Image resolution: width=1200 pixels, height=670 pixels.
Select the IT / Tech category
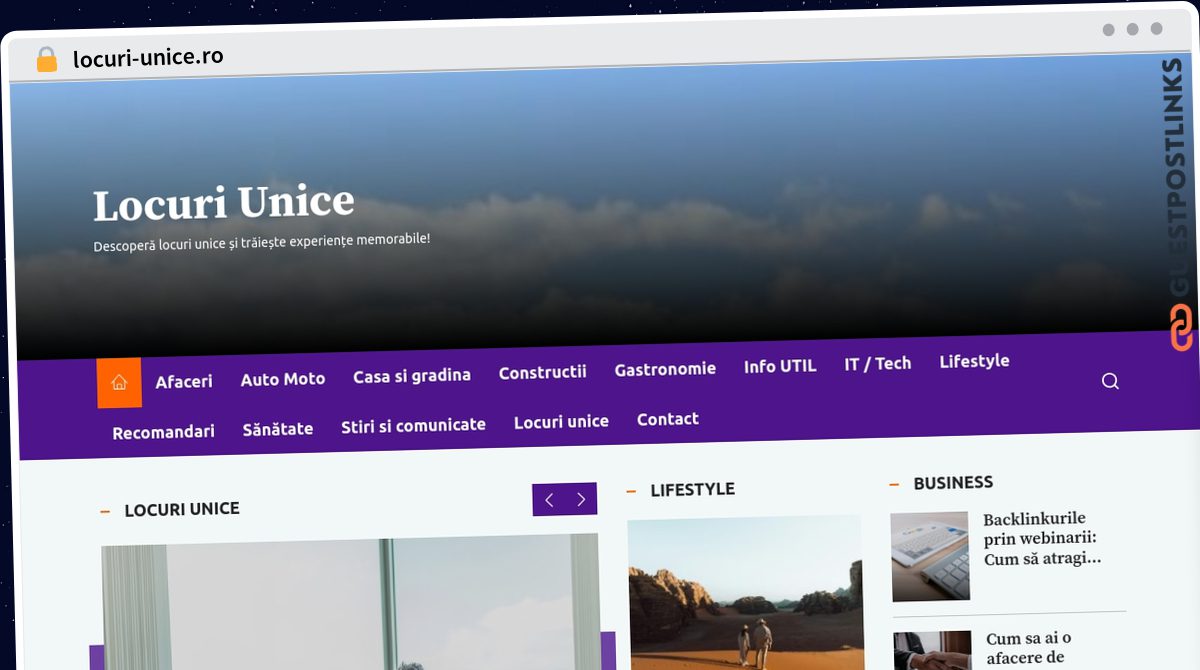click(878, 364)
